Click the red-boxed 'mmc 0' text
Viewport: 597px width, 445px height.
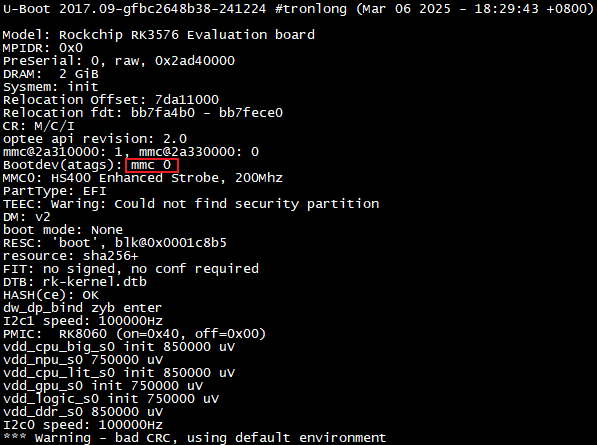[x=151, y=165]
